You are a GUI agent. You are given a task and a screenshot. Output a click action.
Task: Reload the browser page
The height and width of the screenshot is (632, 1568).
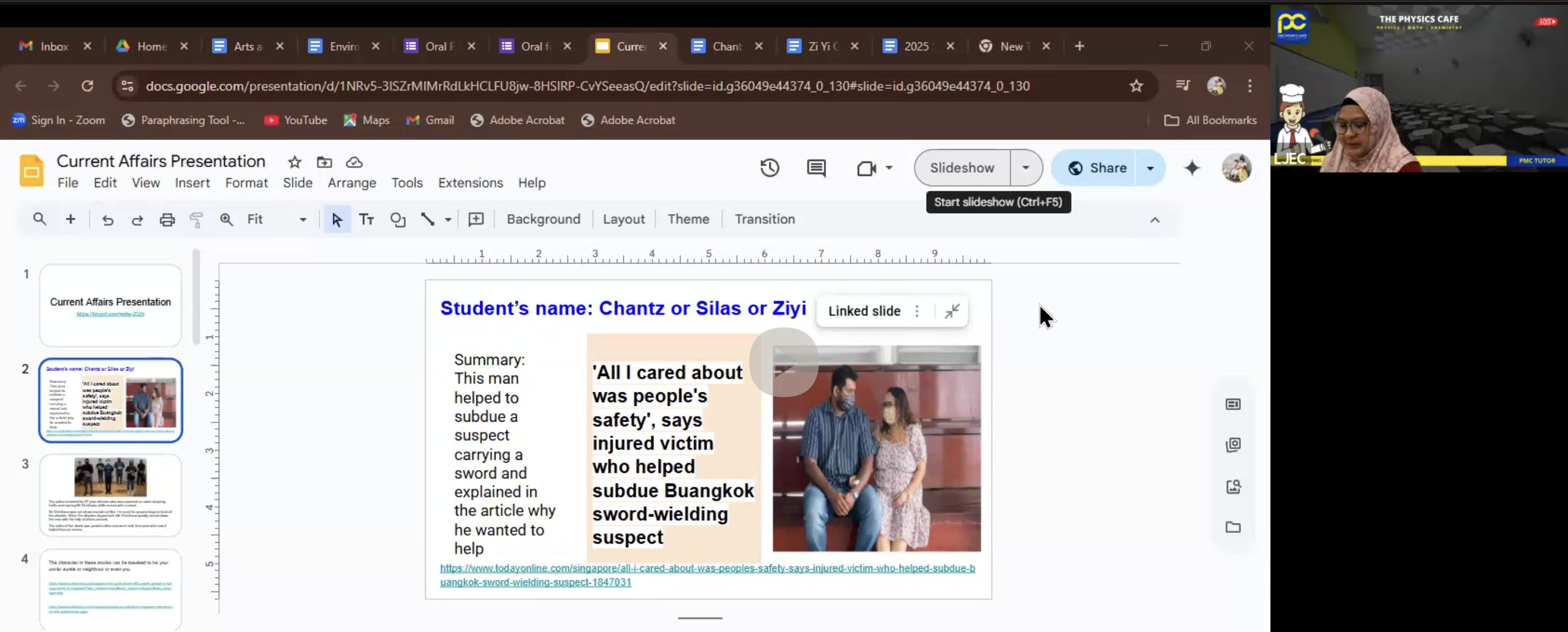(88, 86)
